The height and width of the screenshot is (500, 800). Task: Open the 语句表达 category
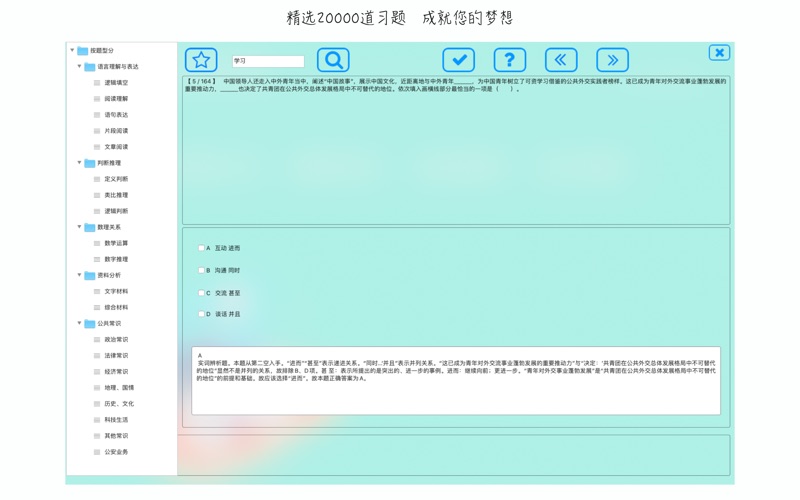point(116,115)
